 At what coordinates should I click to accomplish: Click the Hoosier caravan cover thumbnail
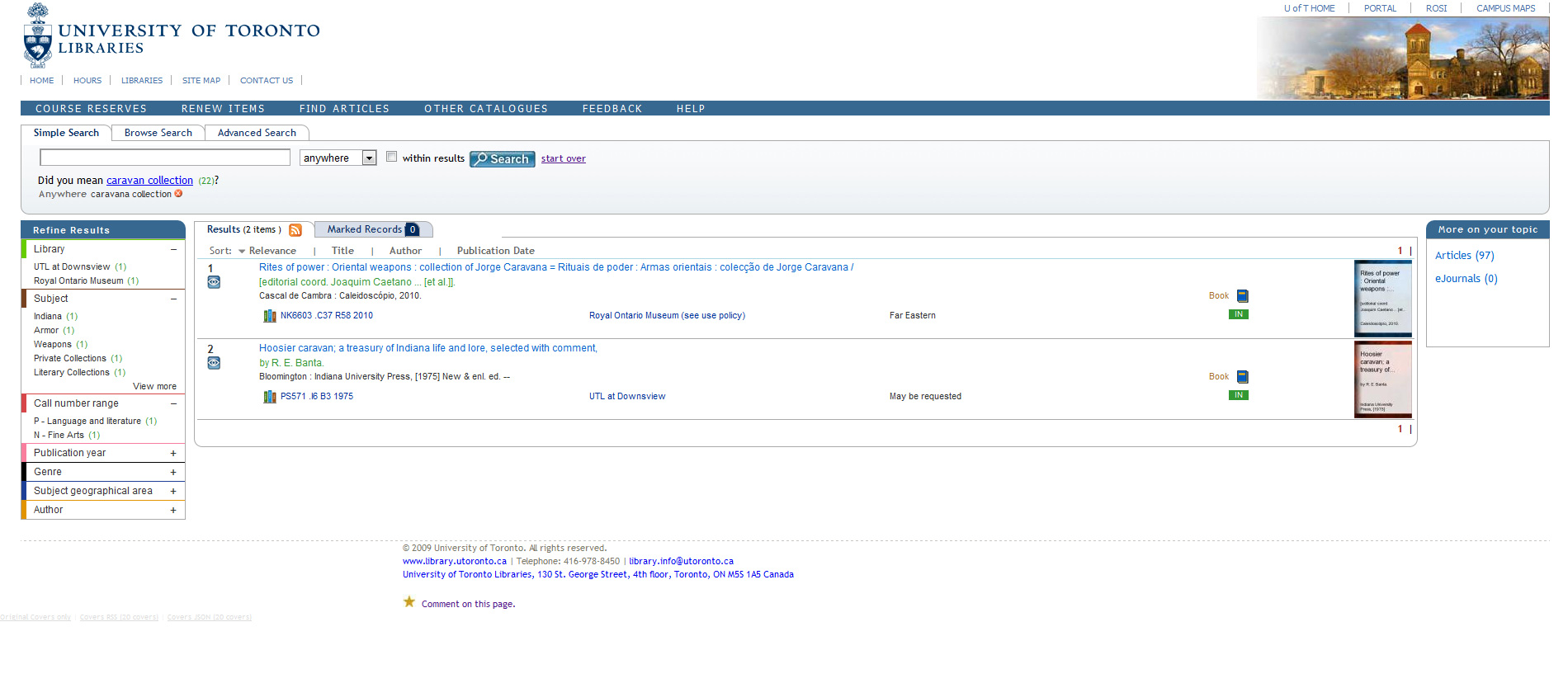1382,379
